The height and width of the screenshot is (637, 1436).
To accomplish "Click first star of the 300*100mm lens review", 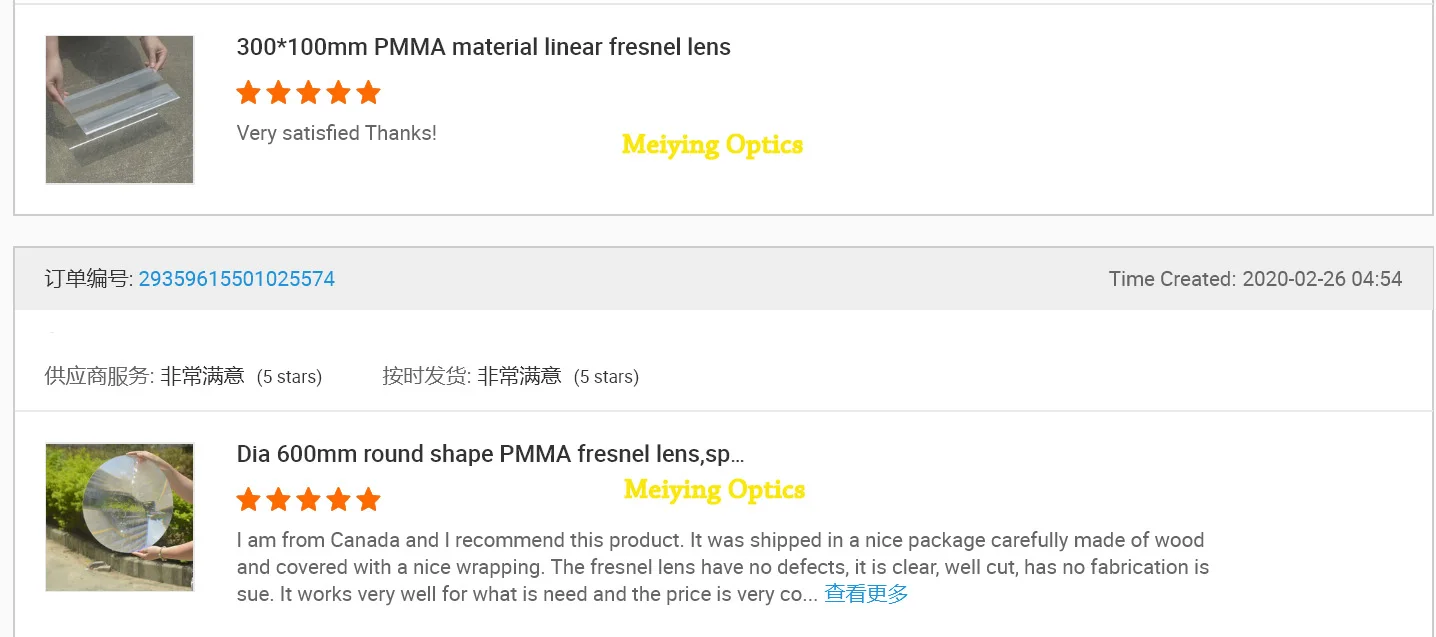I will (249, 93).
